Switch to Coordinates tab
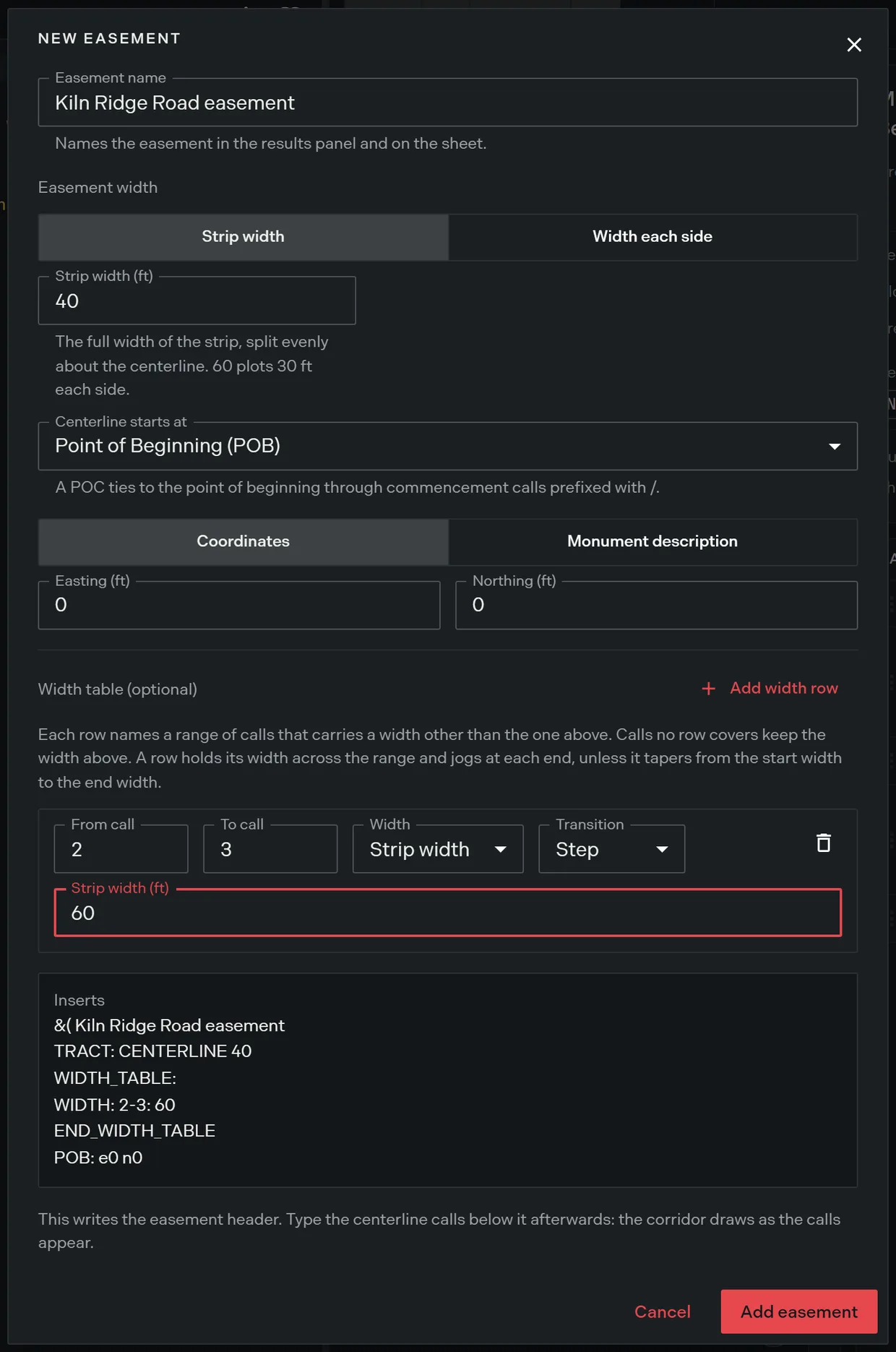 pyautogui.click(x=244, y=541)
